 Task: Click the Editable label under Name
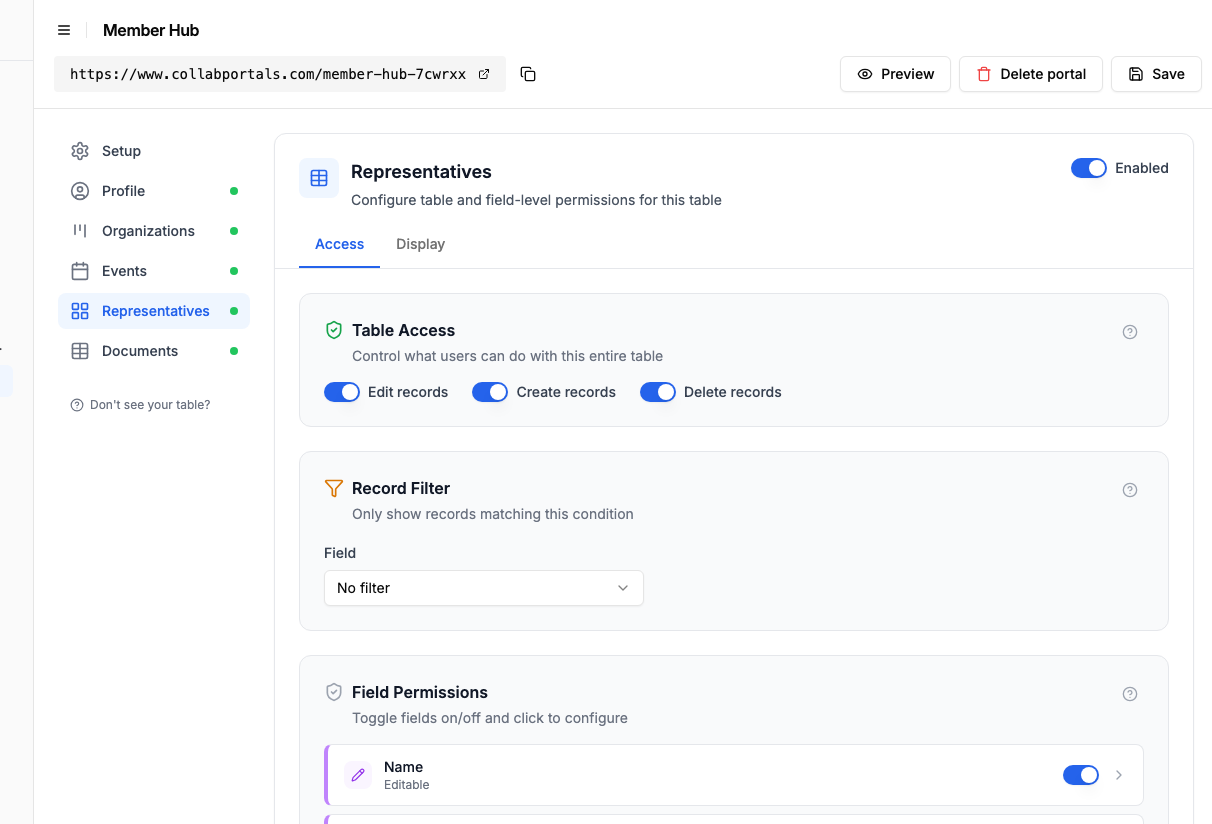[x=407, y=785]
